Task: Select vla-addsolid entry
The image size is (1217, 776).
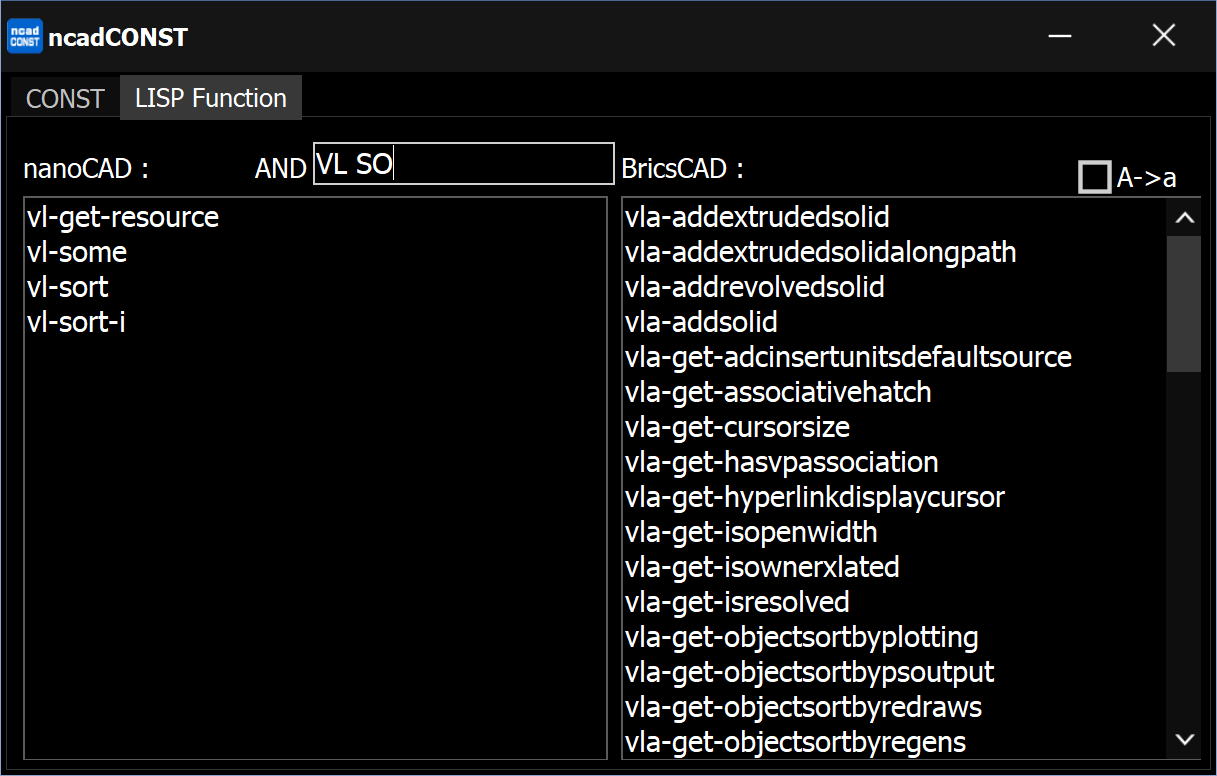Action: coord(895,322)
